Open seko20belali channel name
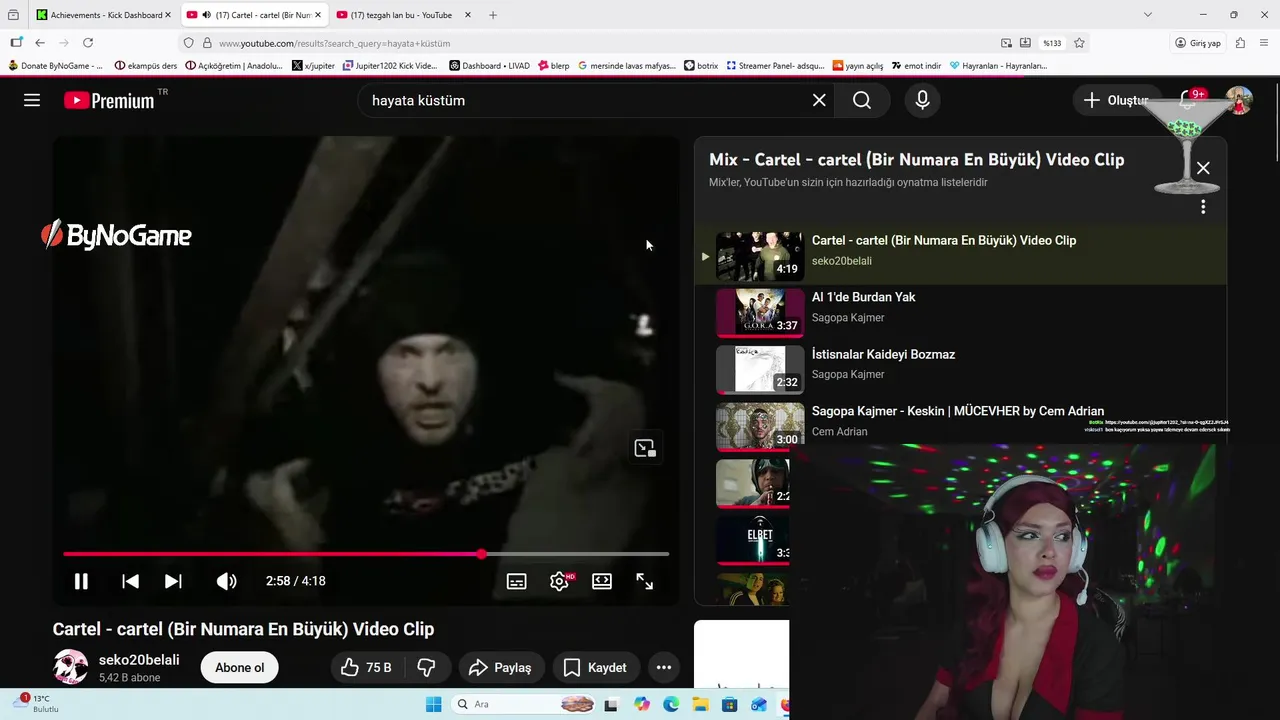1280x720 pixels. coord(139,660)
